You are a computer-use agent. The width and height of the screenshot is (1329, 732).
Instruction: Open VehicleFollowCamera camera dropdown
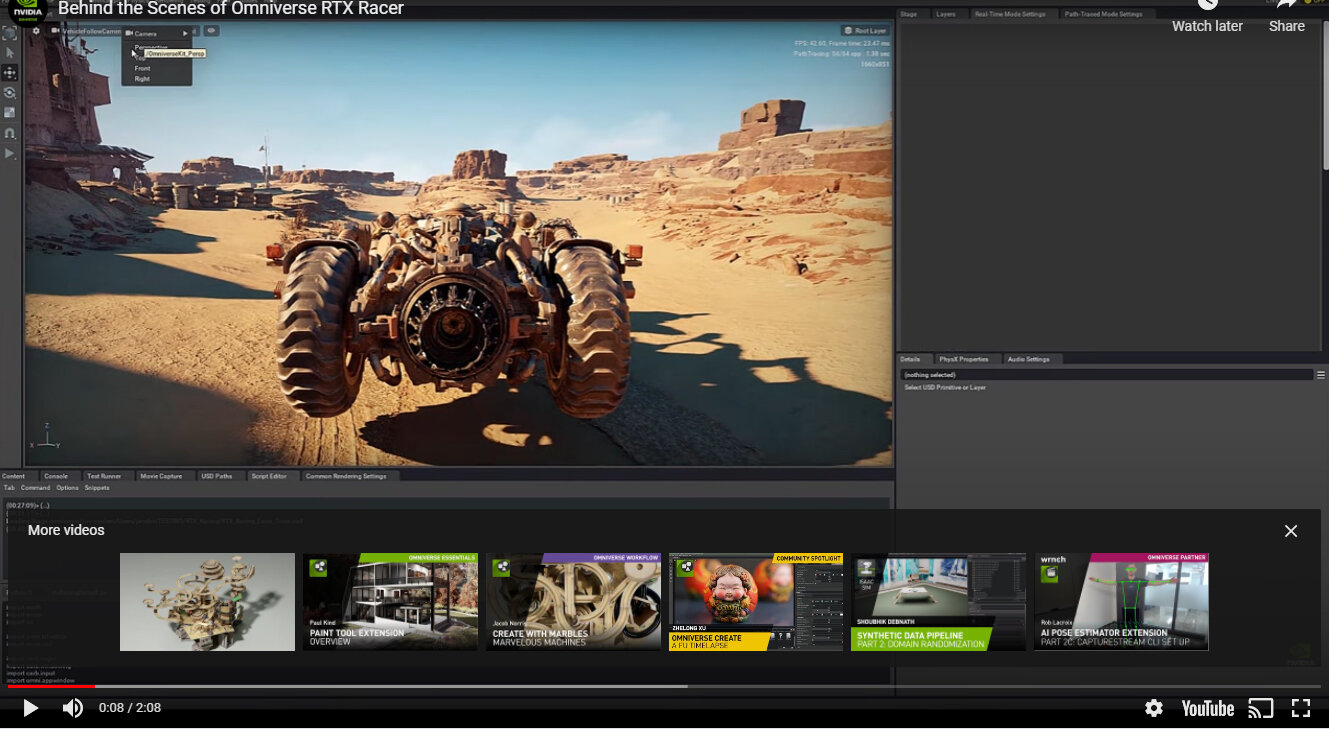tap(88, 31)
